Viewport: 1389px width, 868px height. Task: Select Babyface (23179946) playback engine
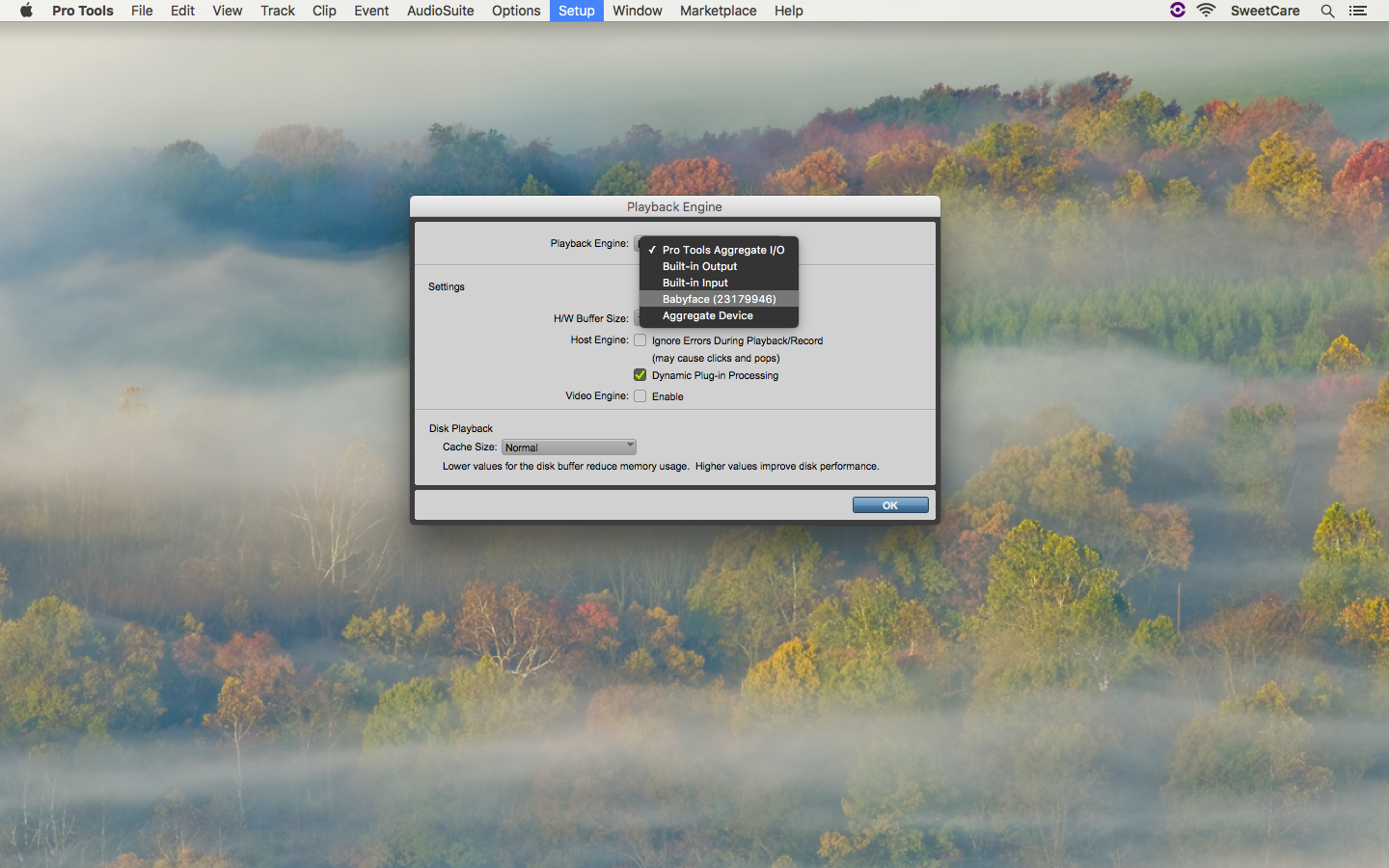coord(719,299)
